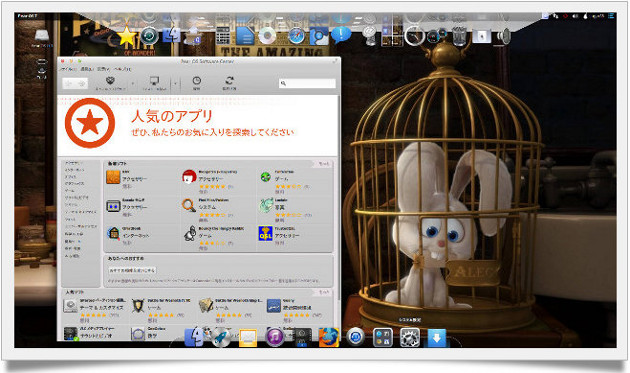Open History with the clock icon
This screenshot has height=373, width=630.
(x=196, y=82)
